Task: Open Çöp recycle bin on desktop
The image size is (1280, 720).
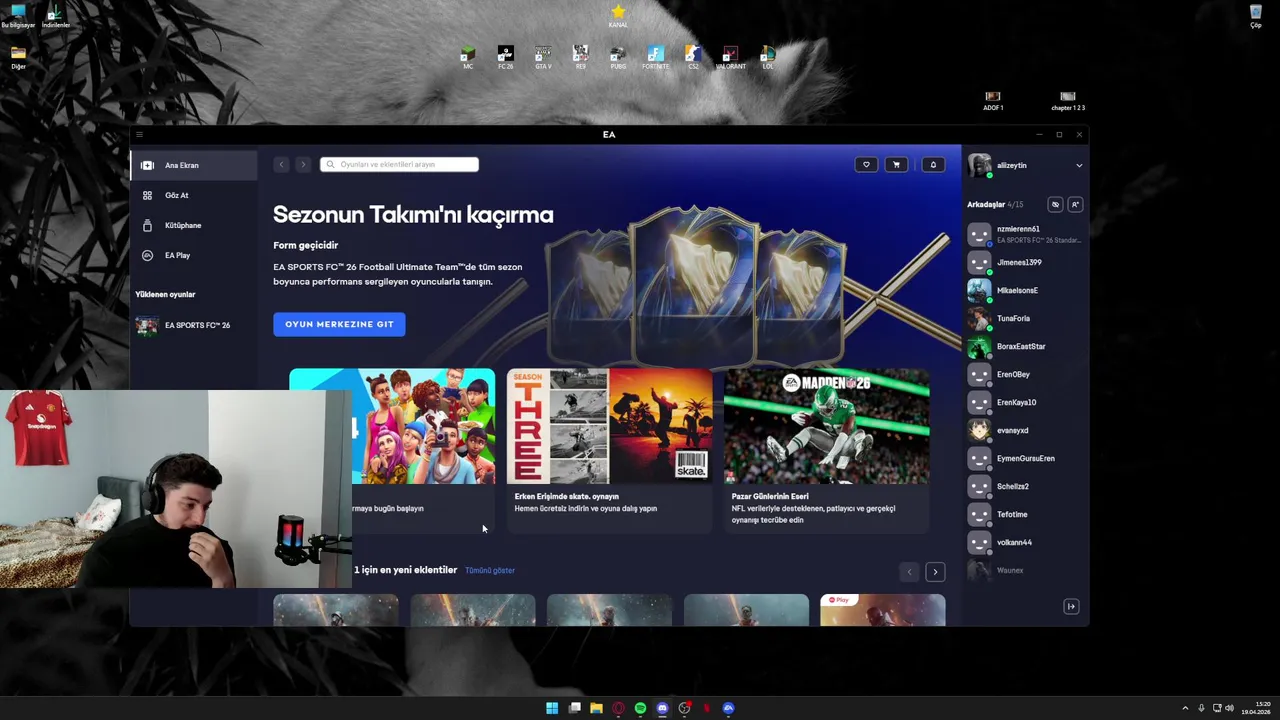Action: pyautogui.click(x=1256, y=16)
